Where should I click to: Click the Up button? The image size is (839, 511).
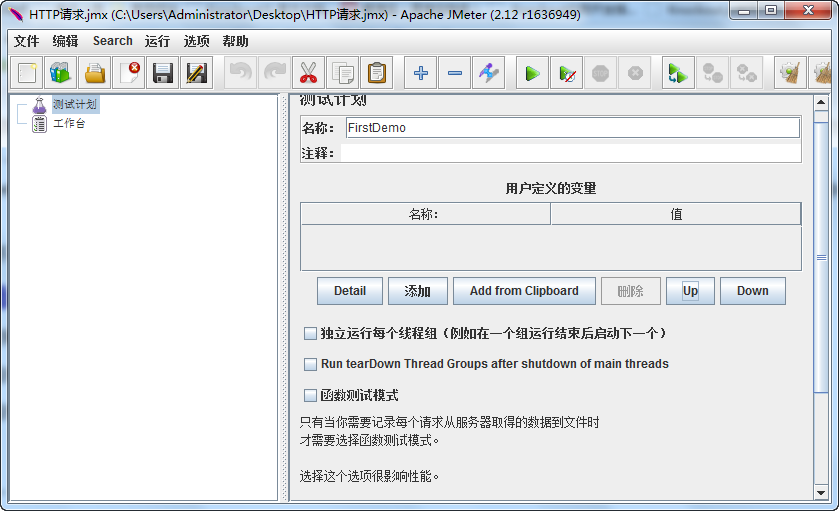pyautogui.click(x=690, y=291)
